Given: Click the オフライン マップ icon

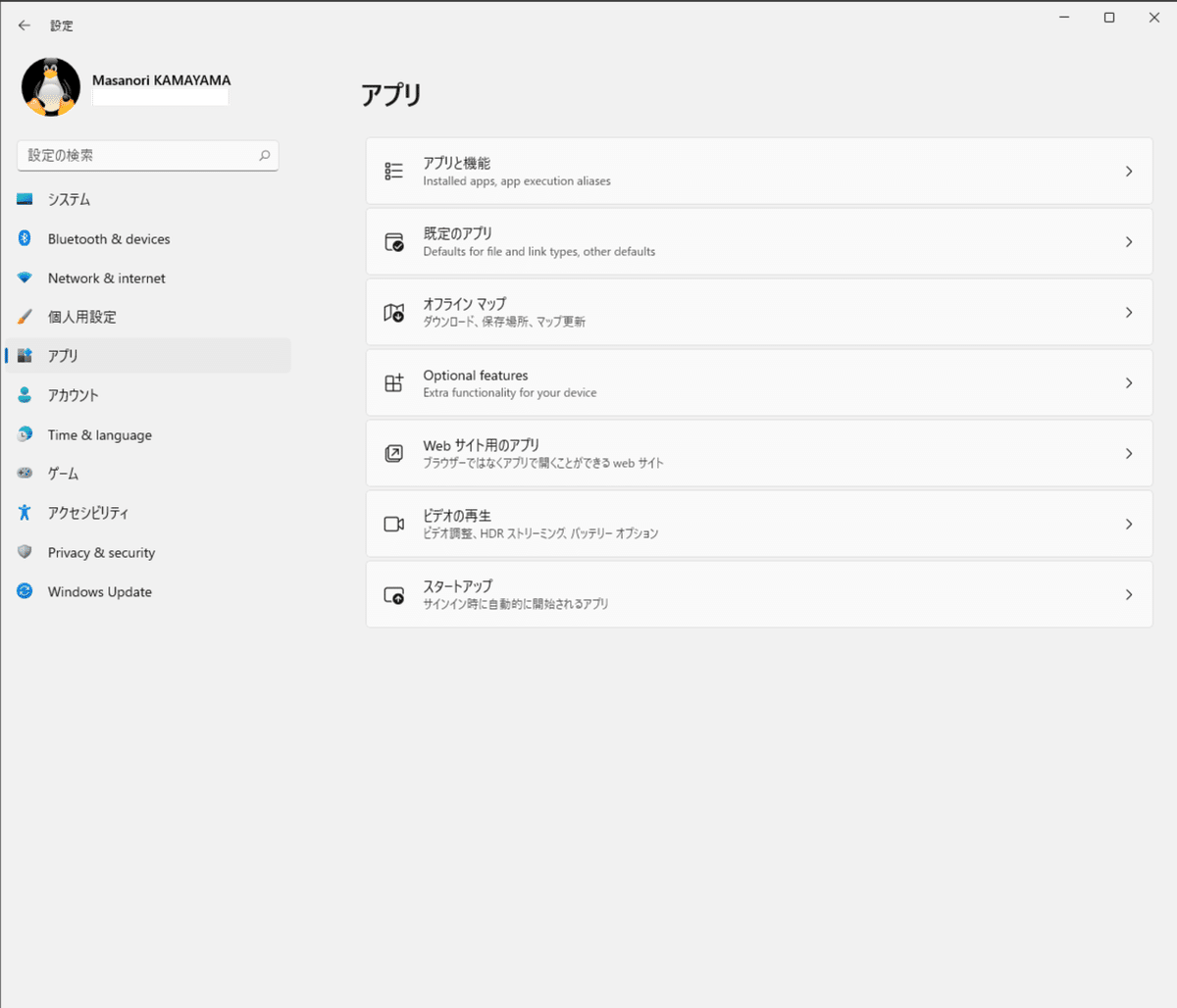Looking at the screenshot, I should pyautogui.click(x=393, y=312).
